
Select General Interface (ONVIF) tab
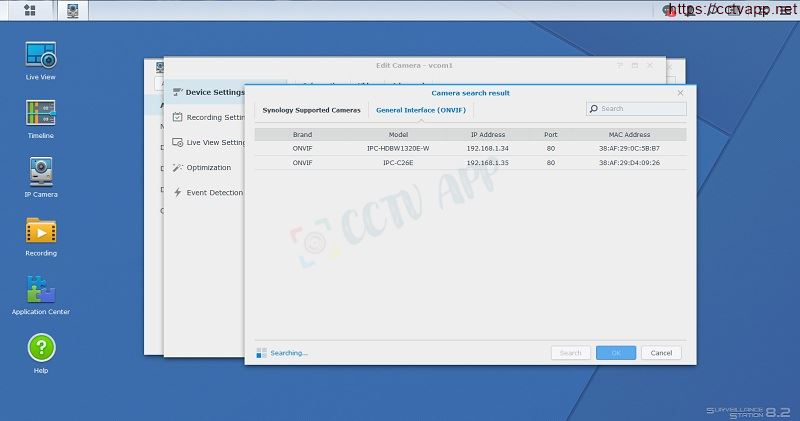tap(420, 109)
